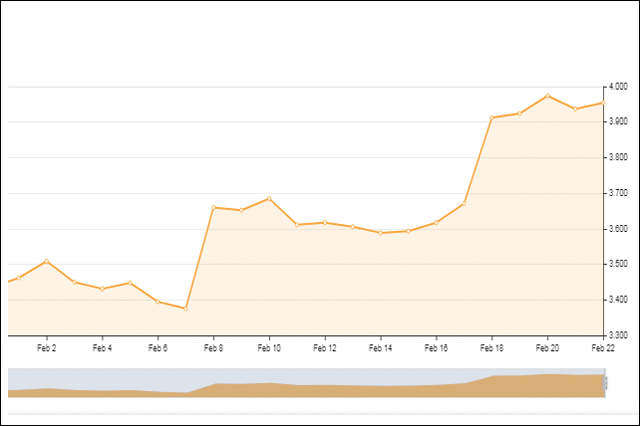The image size is (640, 426).
Task: Select the data point above Feb 6
Action: click(158, 302)
